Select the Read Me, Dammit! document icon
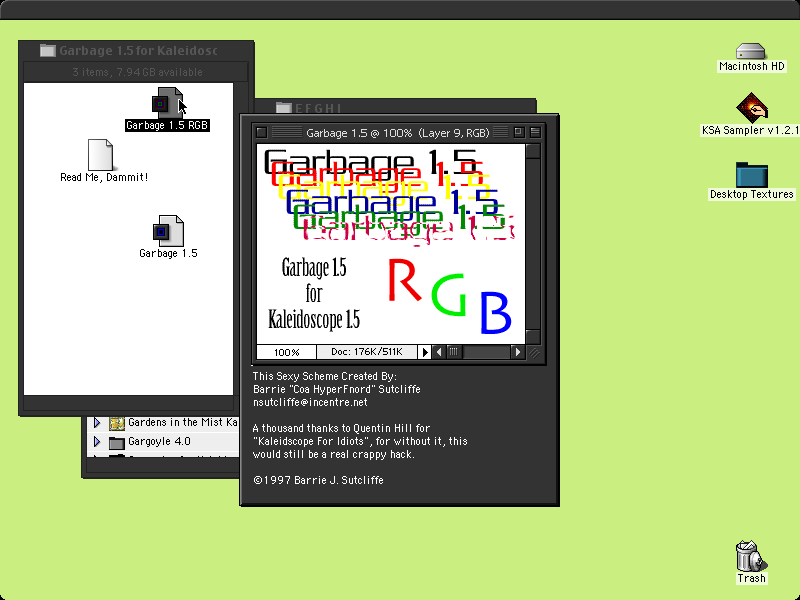Viewport: 800px width, 600px height. point(100,155)
